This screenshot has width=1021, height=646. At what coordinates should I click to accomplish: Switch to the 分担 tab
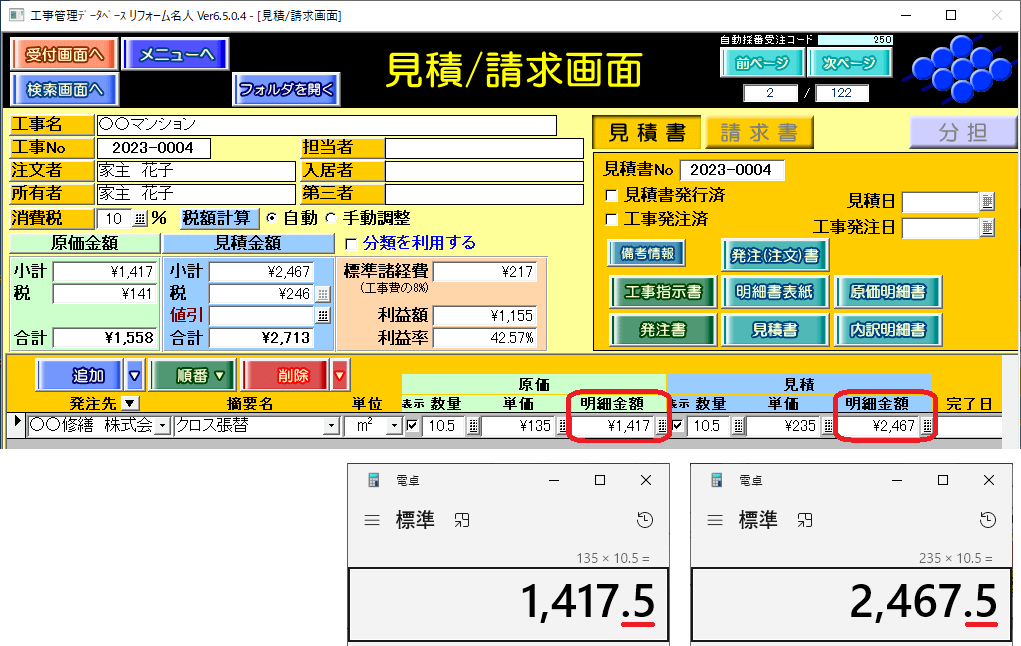(x=962, y=133)
